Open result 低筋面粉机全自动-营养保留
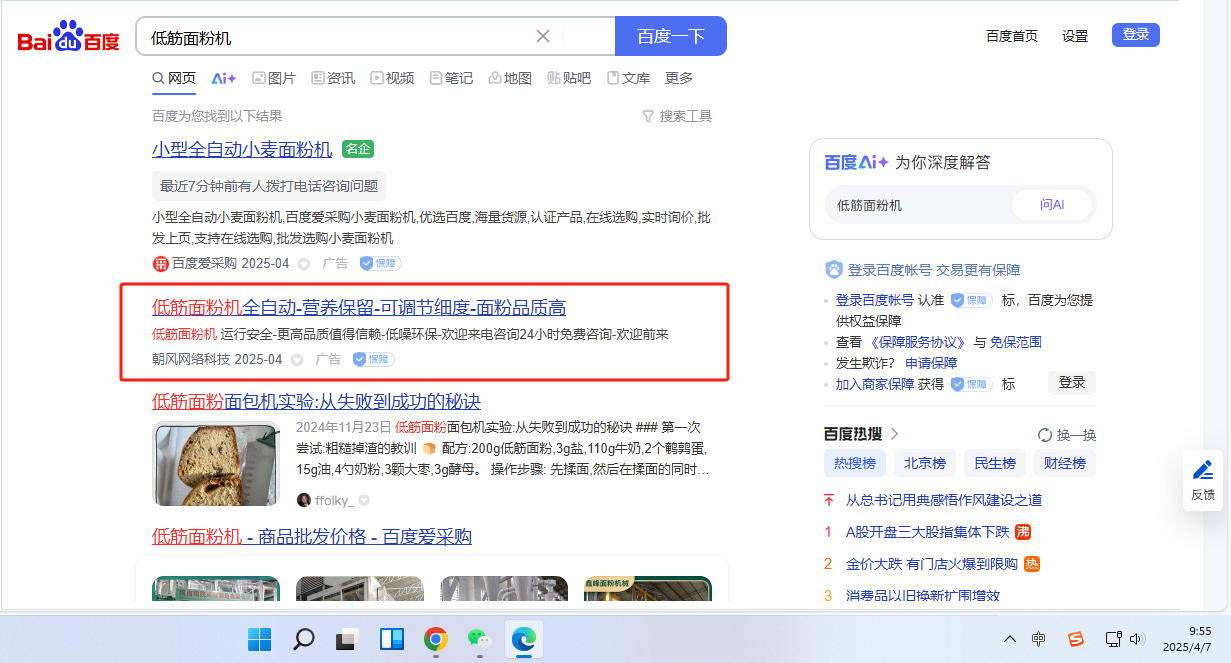 coord(359,307)
